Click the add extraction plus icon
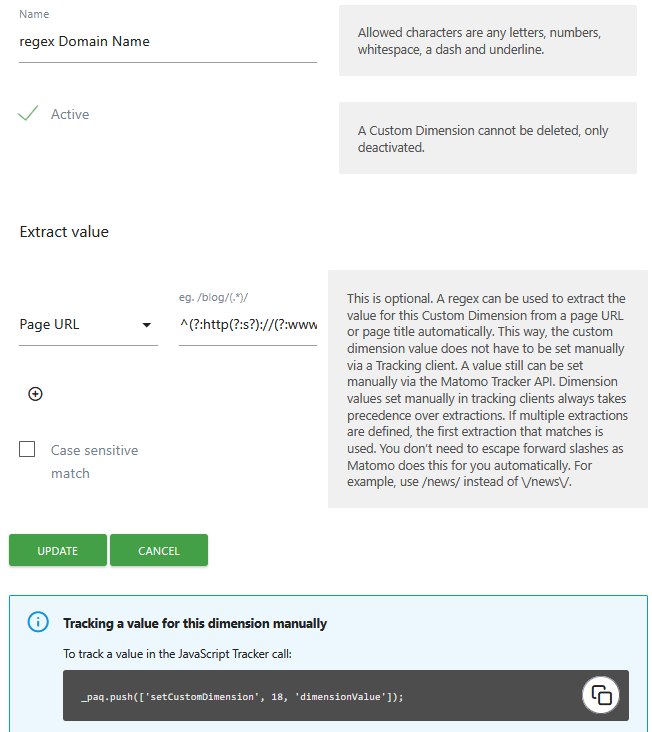This screenshot has height=732, width=652. click(36, 394)
